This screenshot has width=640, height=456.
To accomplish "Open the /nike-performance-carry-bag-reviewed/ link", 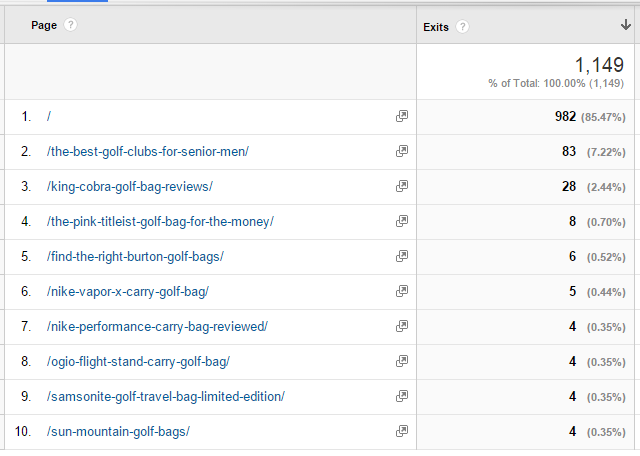I will (x=157, y=327).
